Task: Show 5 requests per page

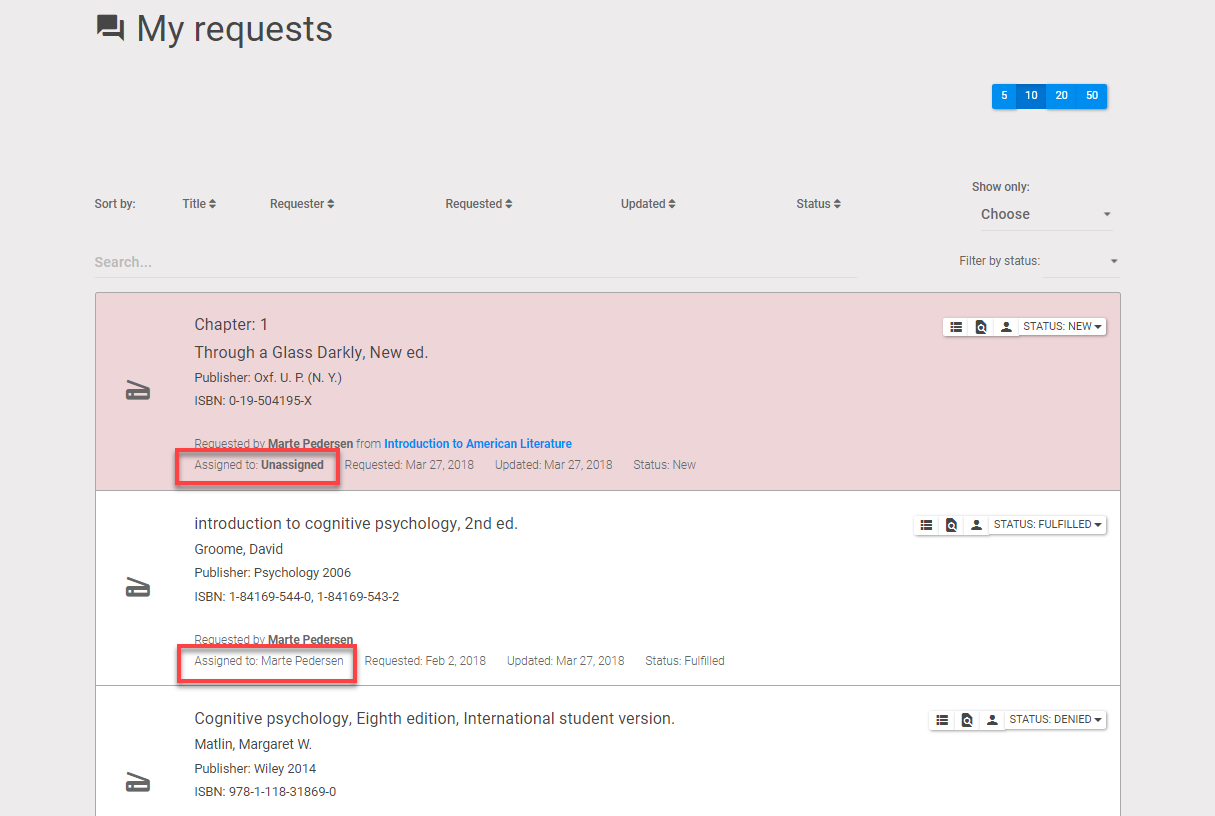Action: point(1004,96)
